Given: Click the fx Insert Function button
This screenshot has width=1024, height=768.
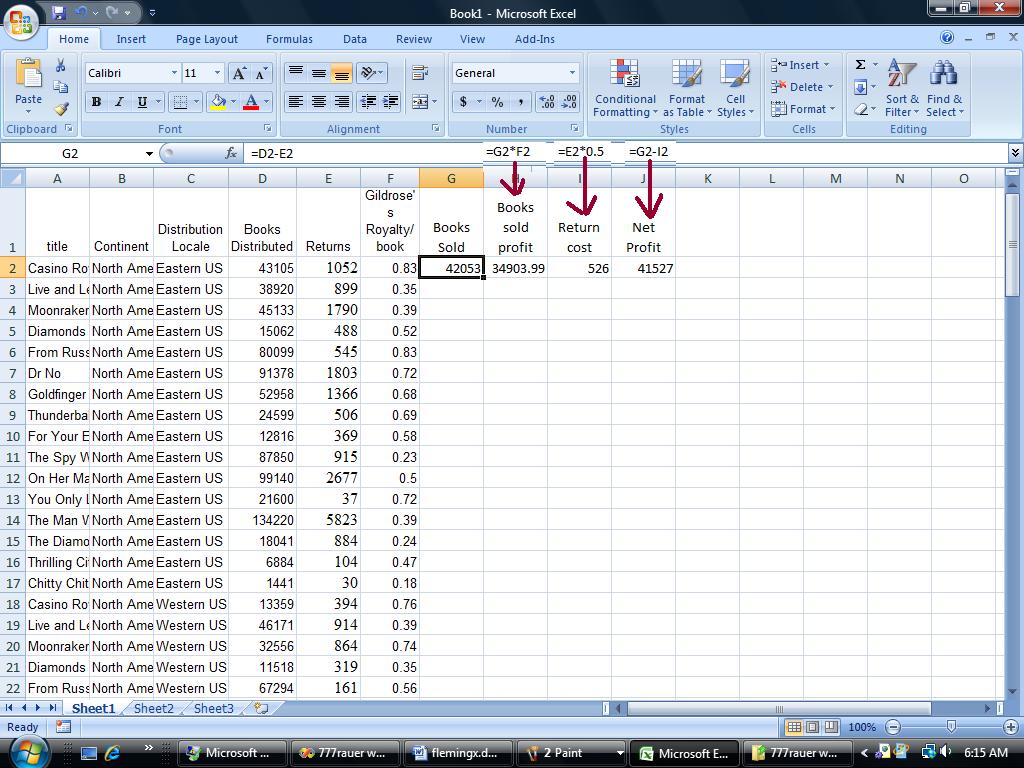Looking at the screenshot, I should coord(231,153).
